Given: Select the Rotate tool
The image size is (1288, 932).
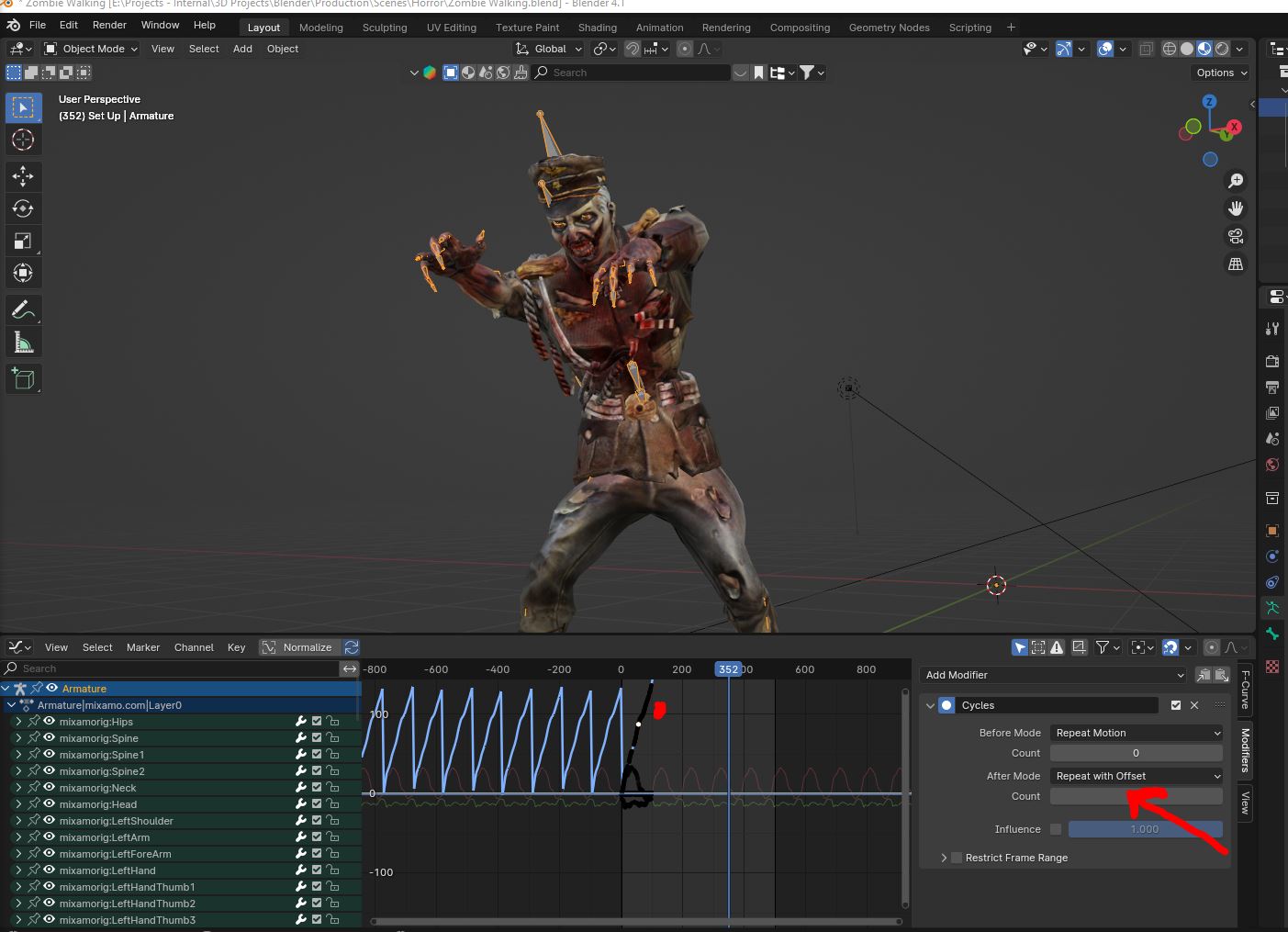Looking at the screenshot, I should click(23, 208).
